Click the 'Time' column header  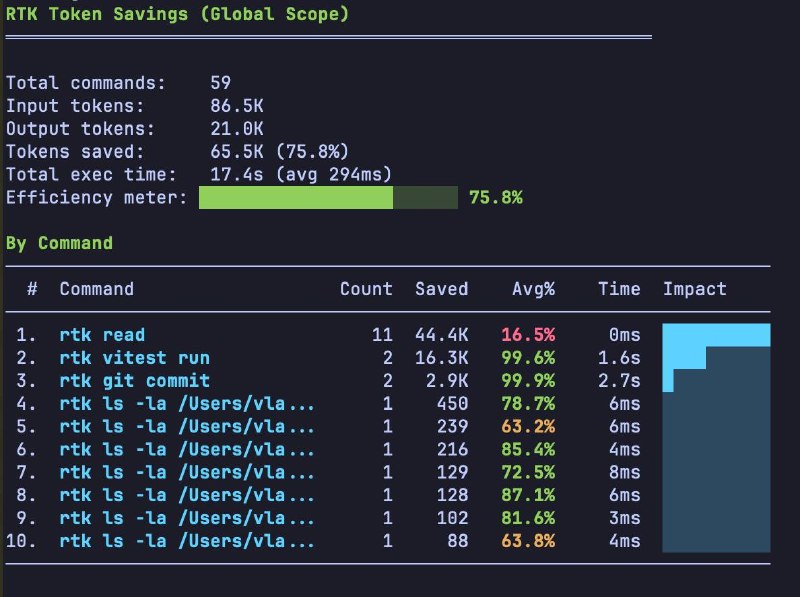[x=619, y=289]
